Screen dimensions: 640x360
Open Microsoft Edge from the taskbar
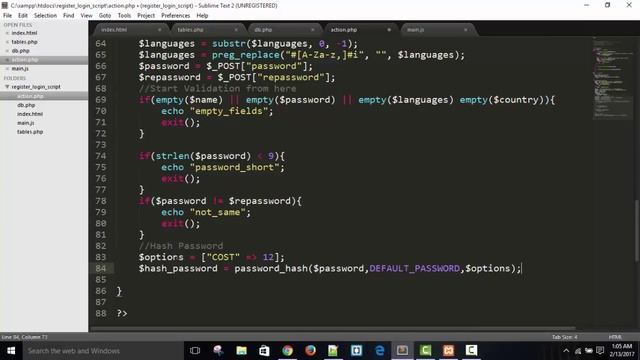pos(380,351)
